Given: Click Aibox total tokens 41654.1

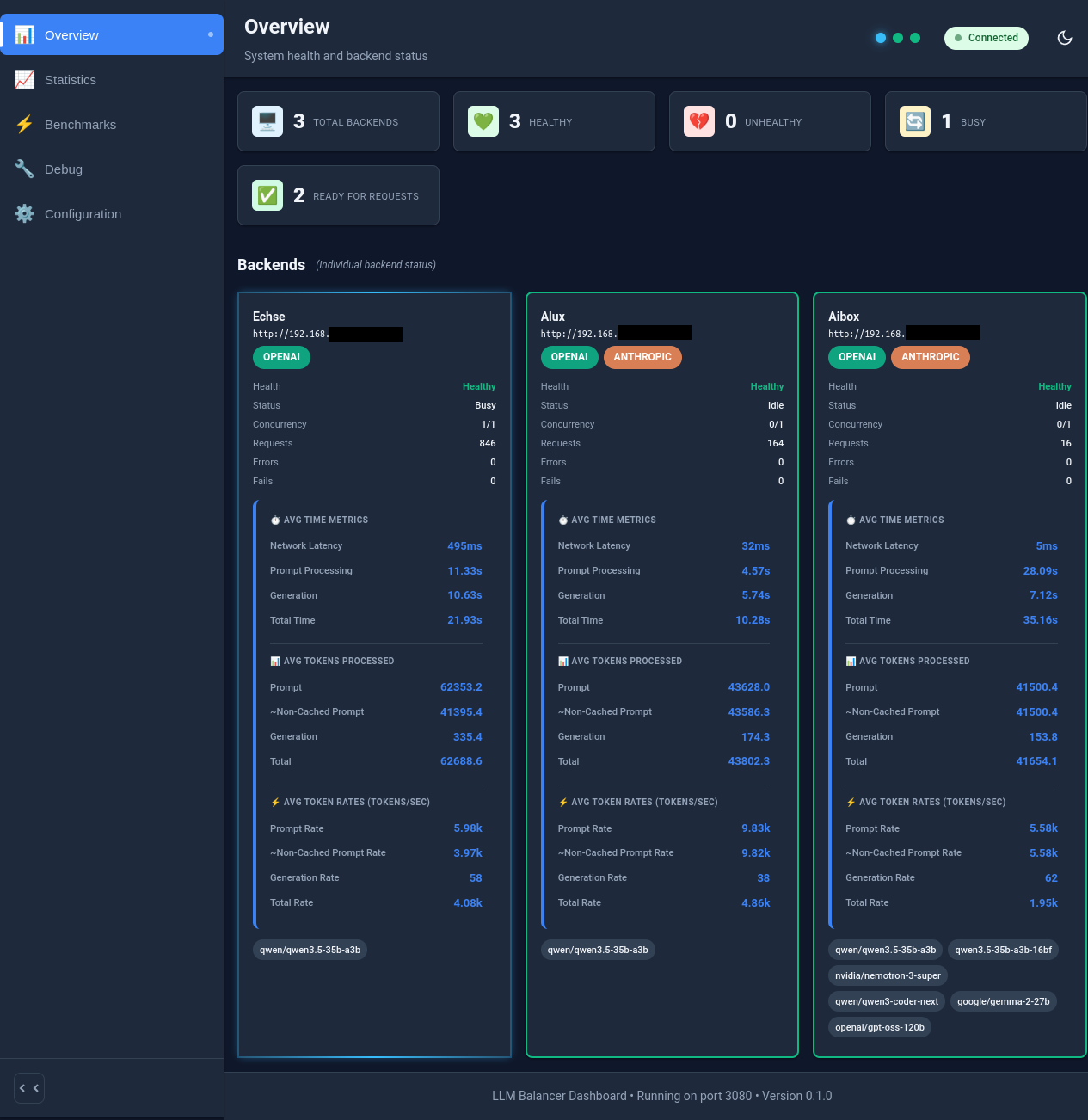Looking at the screenshot, I should 1037,761.
